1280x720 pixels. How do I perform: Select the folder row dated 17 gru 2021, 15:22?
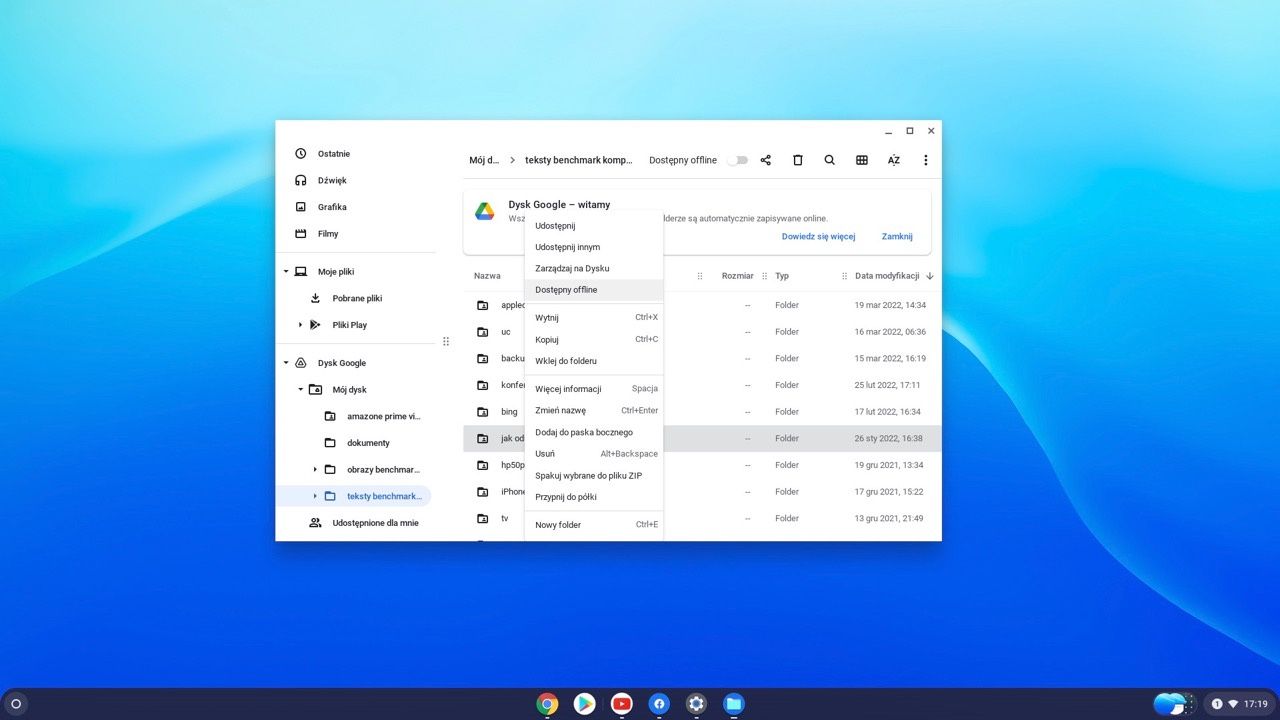click(x=702, y=492)
